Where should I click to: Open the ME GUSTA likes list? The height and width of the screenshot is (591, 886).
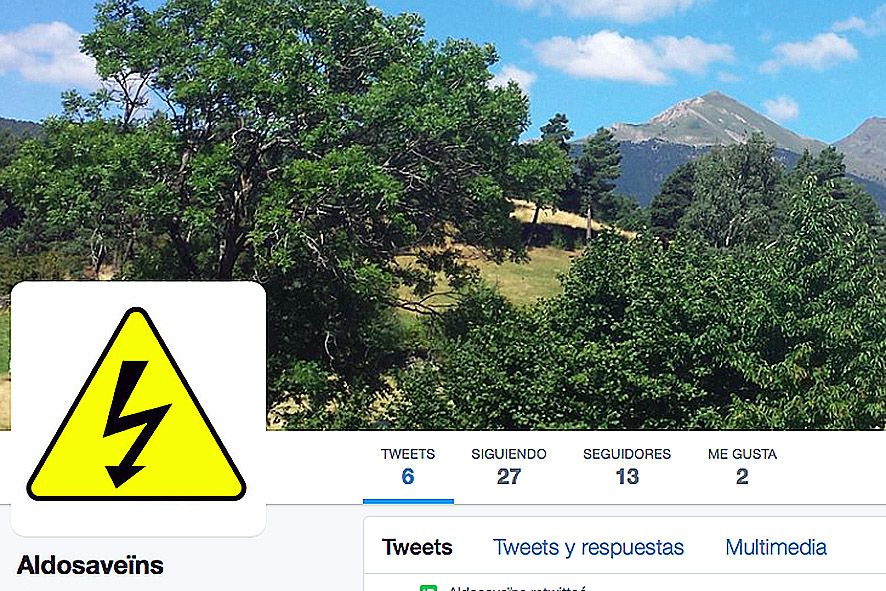coord(742,454)
